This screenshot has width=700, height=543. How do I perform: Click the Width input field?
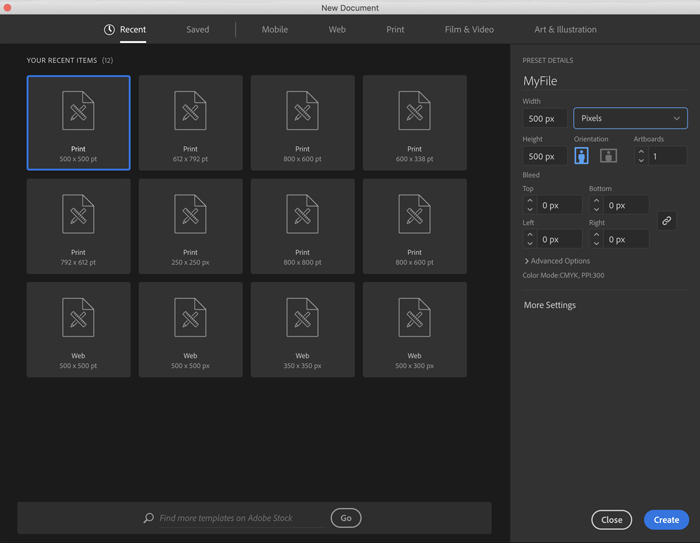[x=544, y=118]
